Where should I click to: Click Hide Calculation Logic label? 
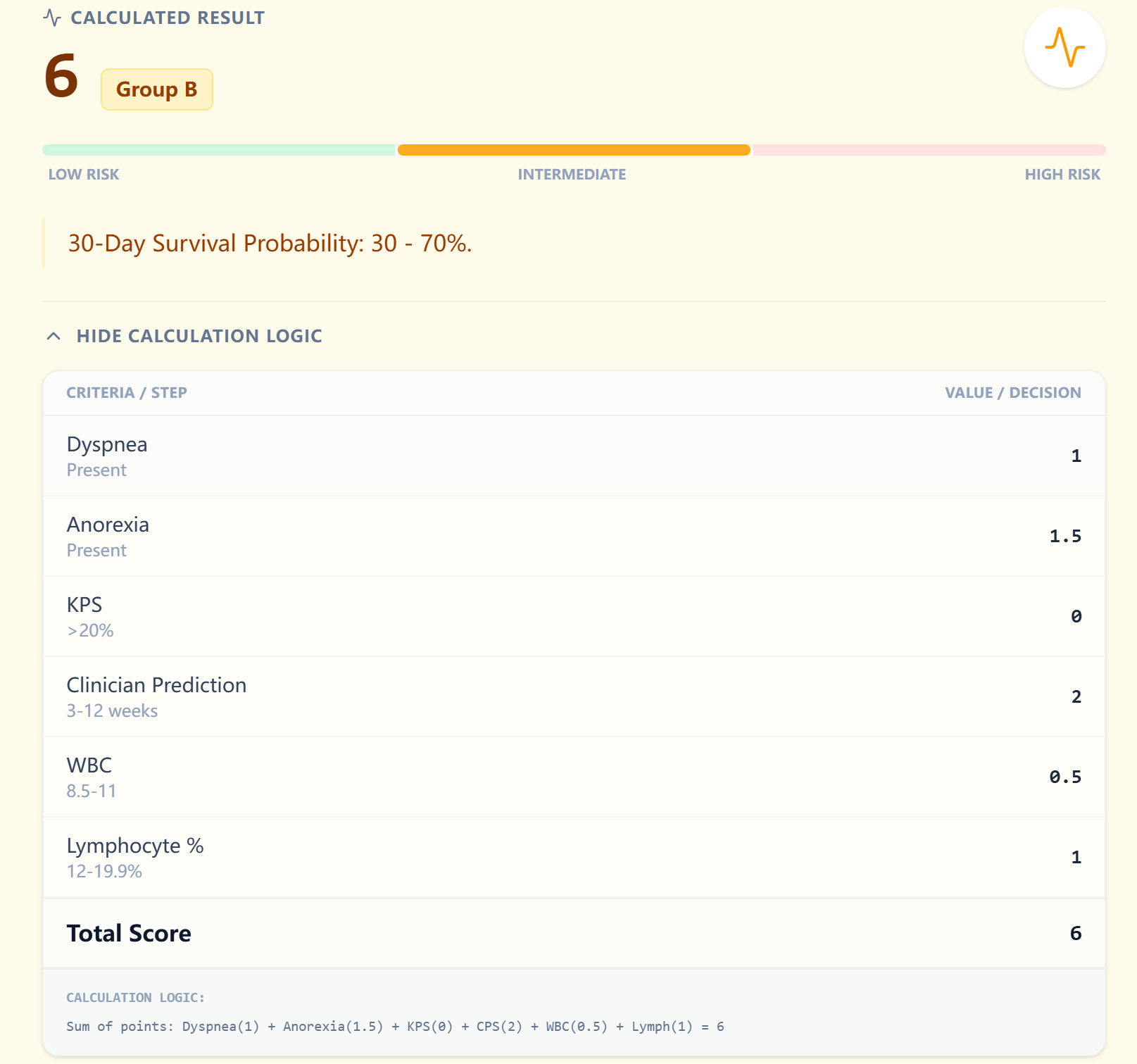(x=199, y=337)
